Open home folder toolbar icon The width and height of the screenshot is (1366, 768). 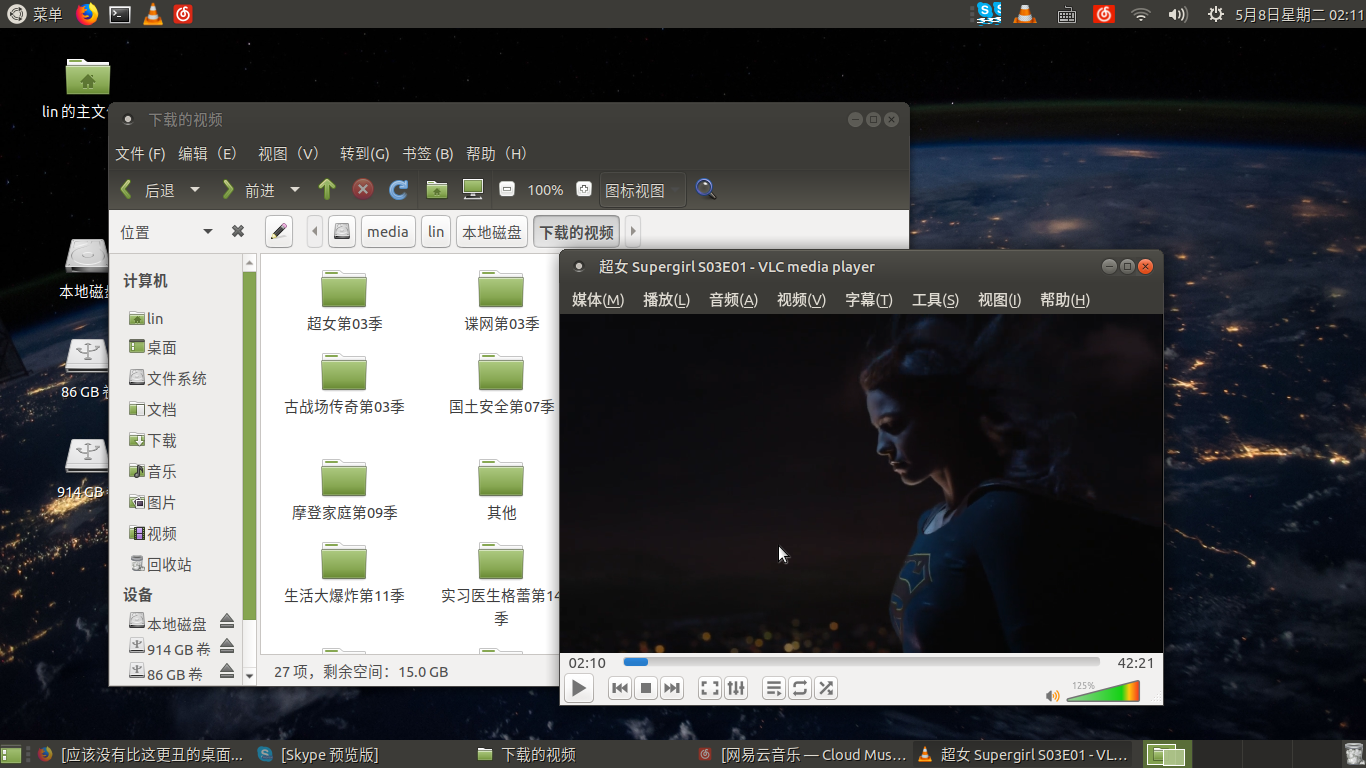coord(436,189)
